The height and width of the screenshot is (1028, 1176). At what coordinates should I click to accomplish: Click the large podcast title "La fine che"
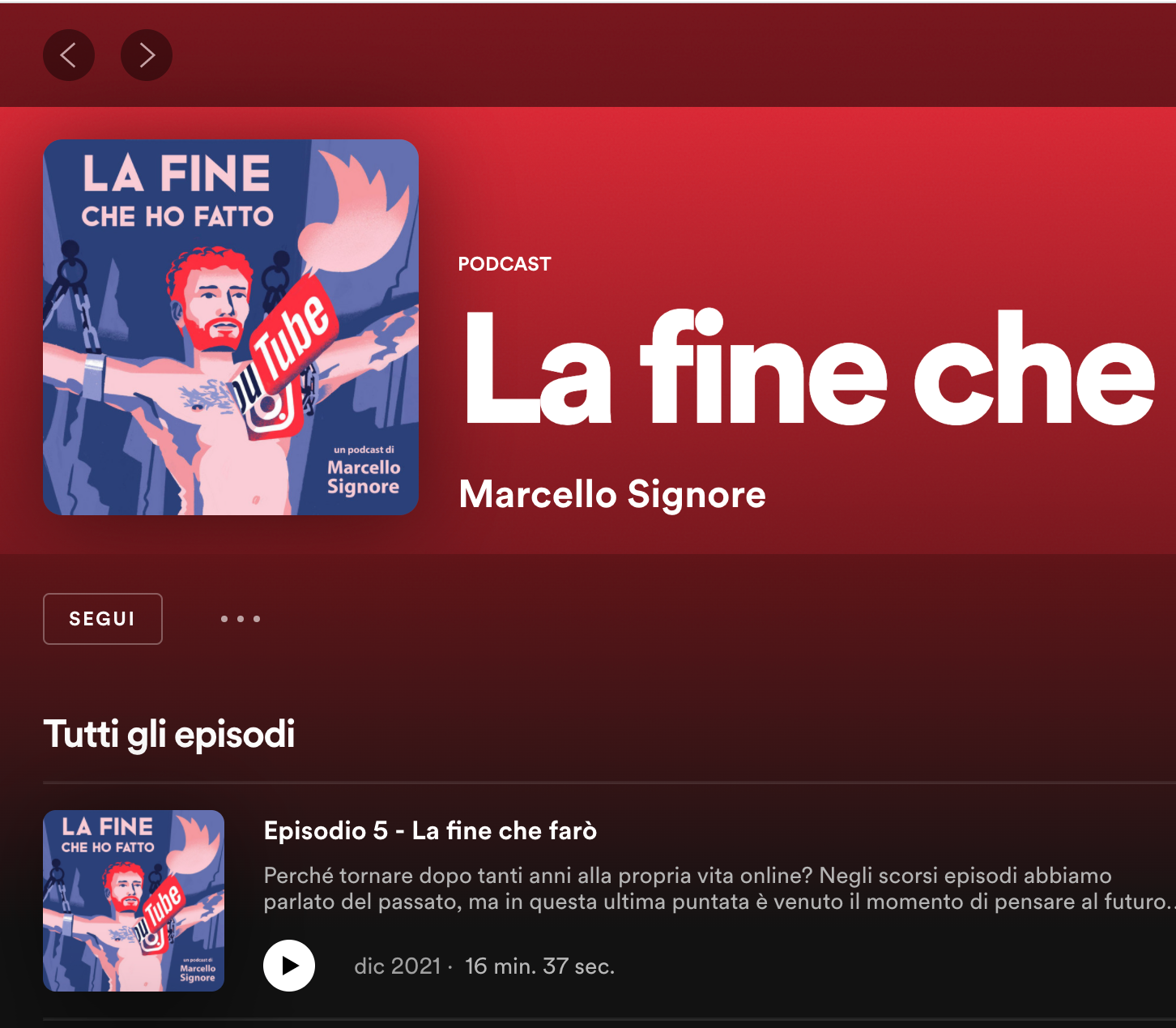click(x=810, y=369)
